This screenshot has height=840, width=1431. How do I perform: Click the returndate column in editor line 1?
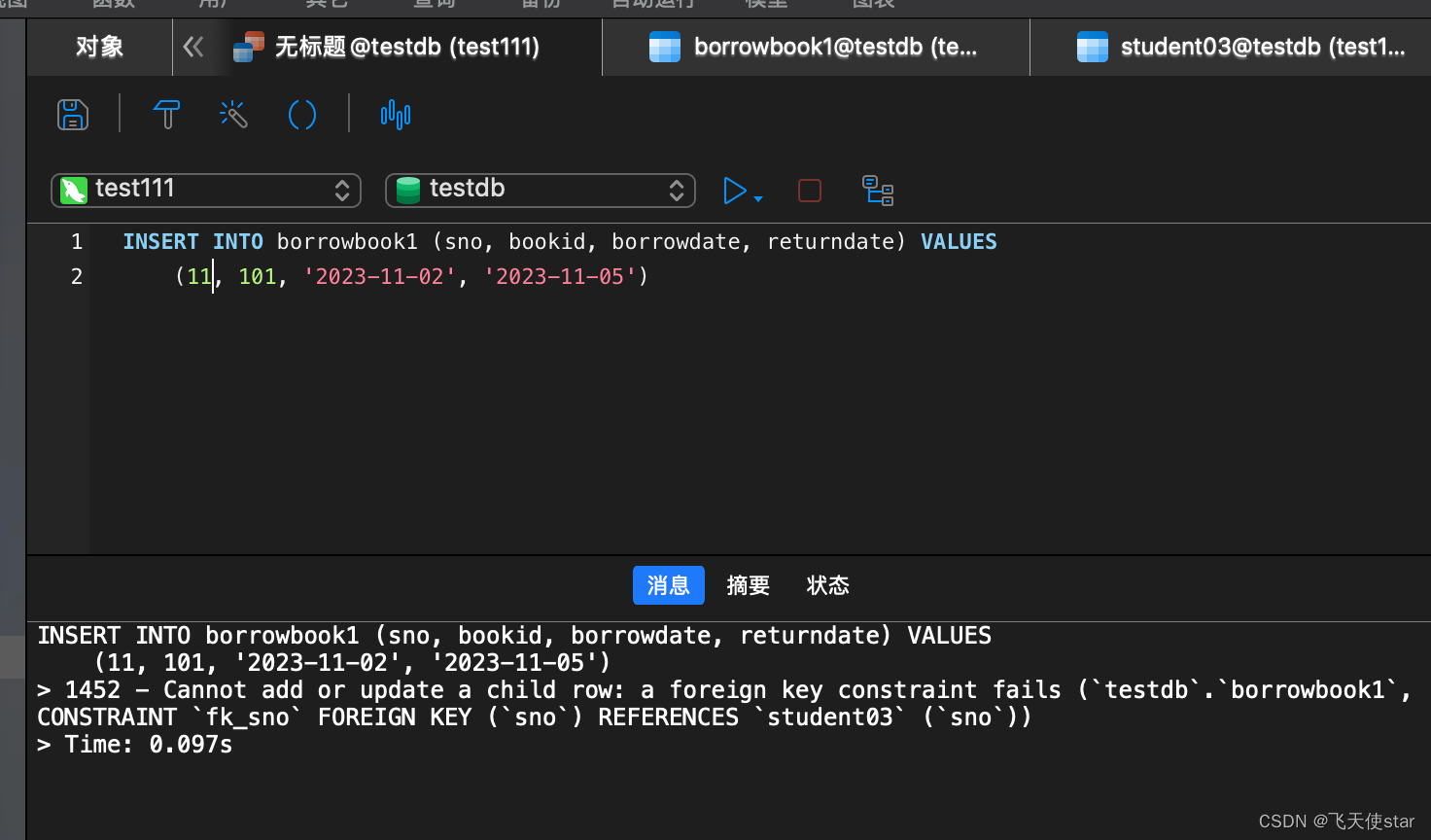click(830, 241)
